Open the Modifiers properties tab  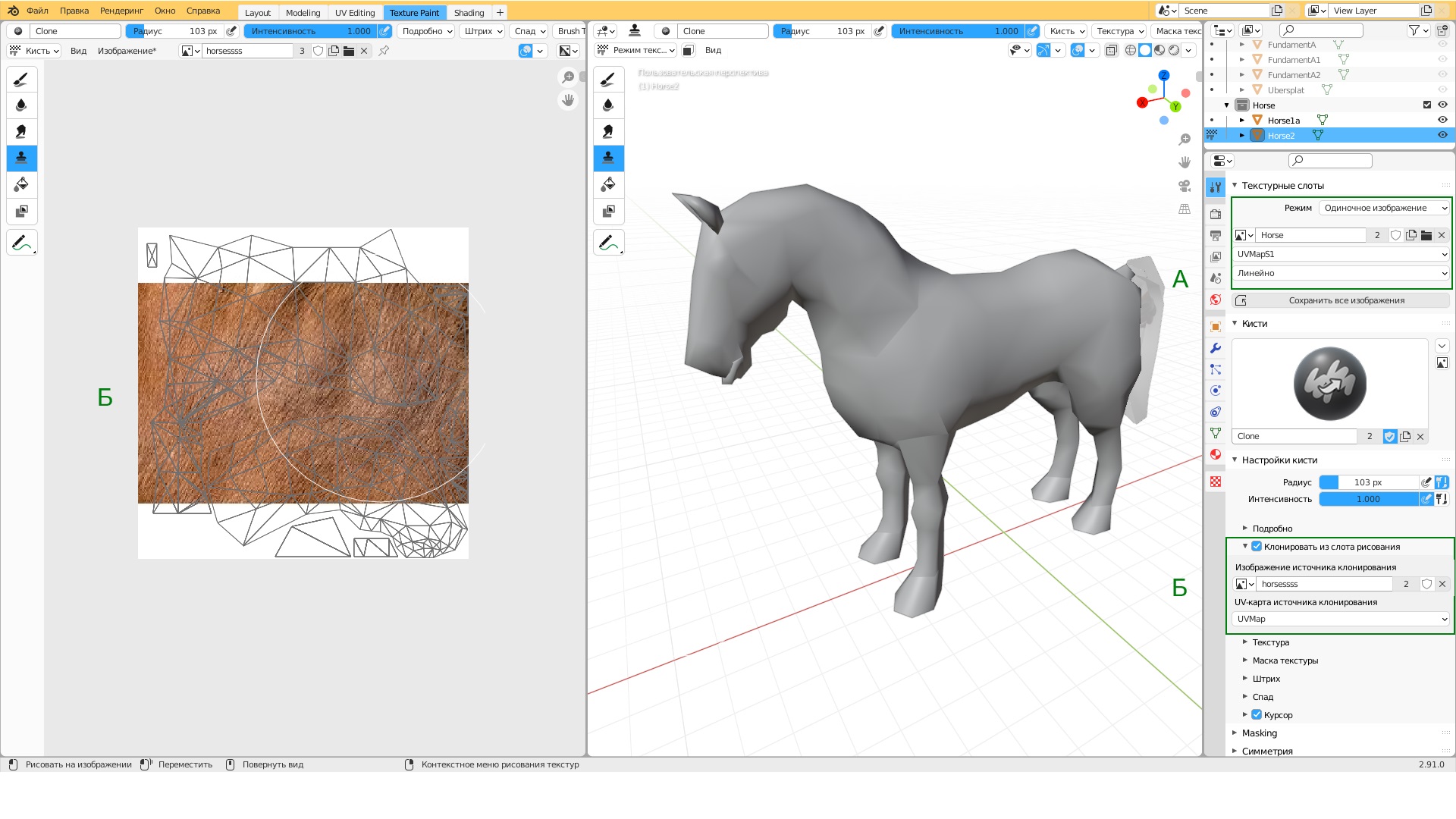click(1216, 348)
